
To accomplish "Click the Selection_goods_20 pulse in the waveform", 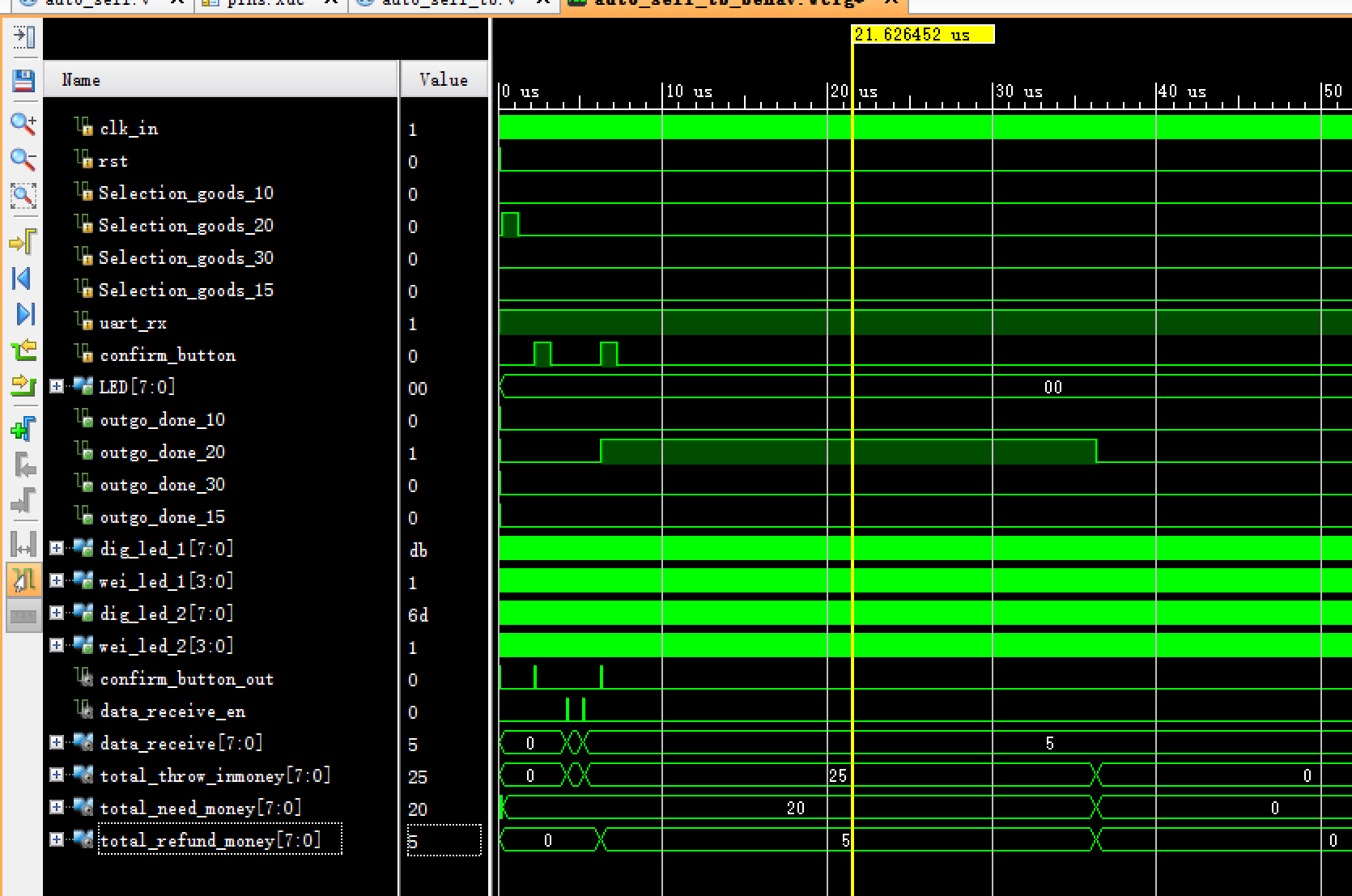I will click(510, 224).
